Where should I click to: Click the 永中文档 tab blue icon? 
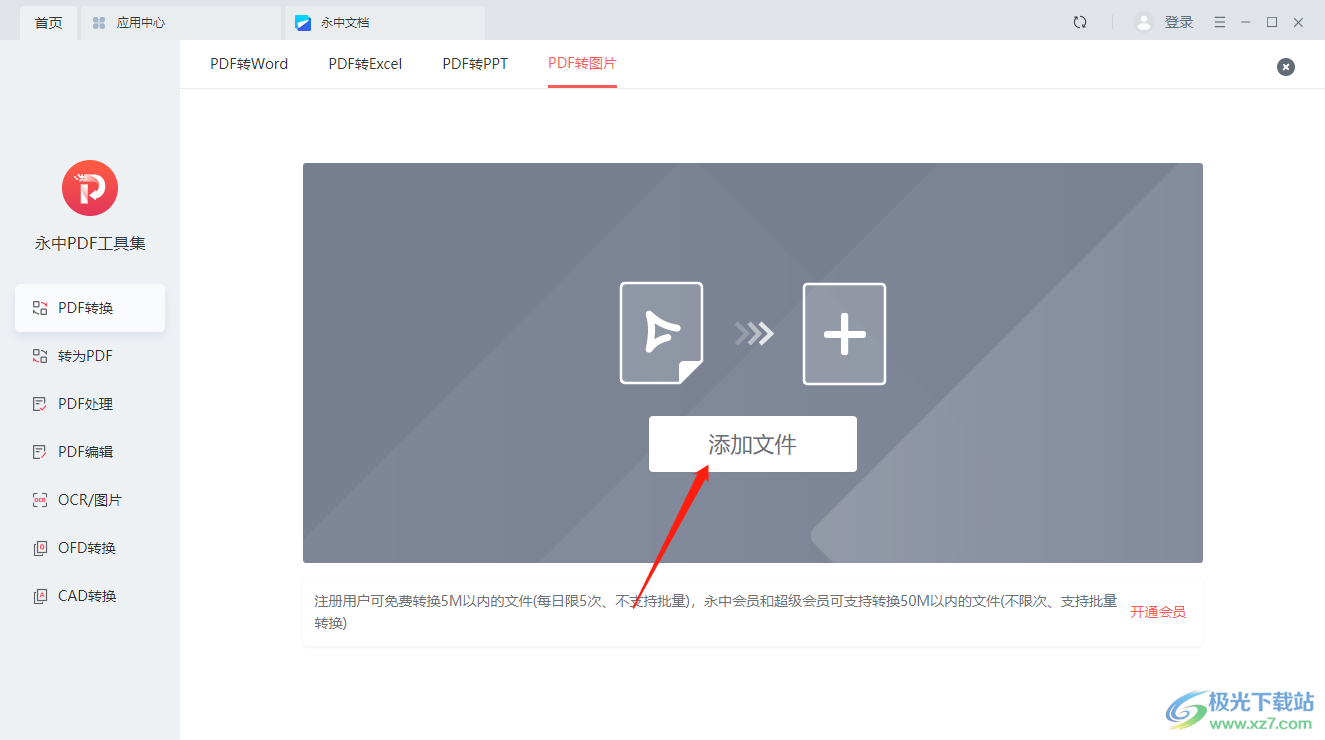tap(303, 22)
